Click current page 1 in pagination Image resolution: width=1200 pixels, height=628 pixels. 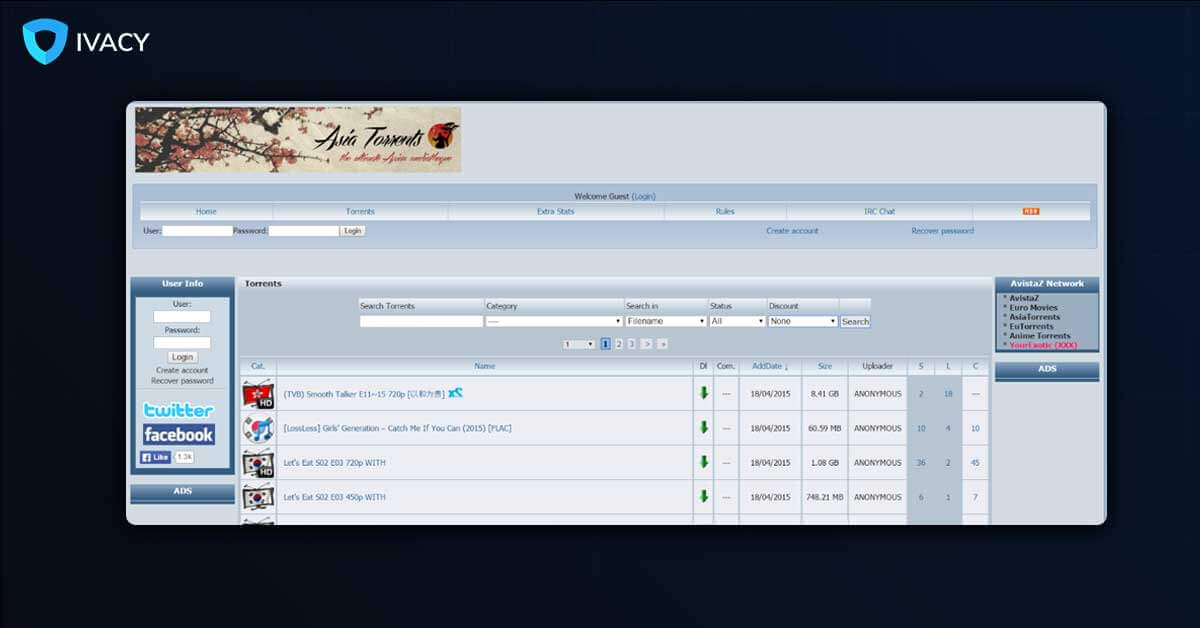coord(606,344)
